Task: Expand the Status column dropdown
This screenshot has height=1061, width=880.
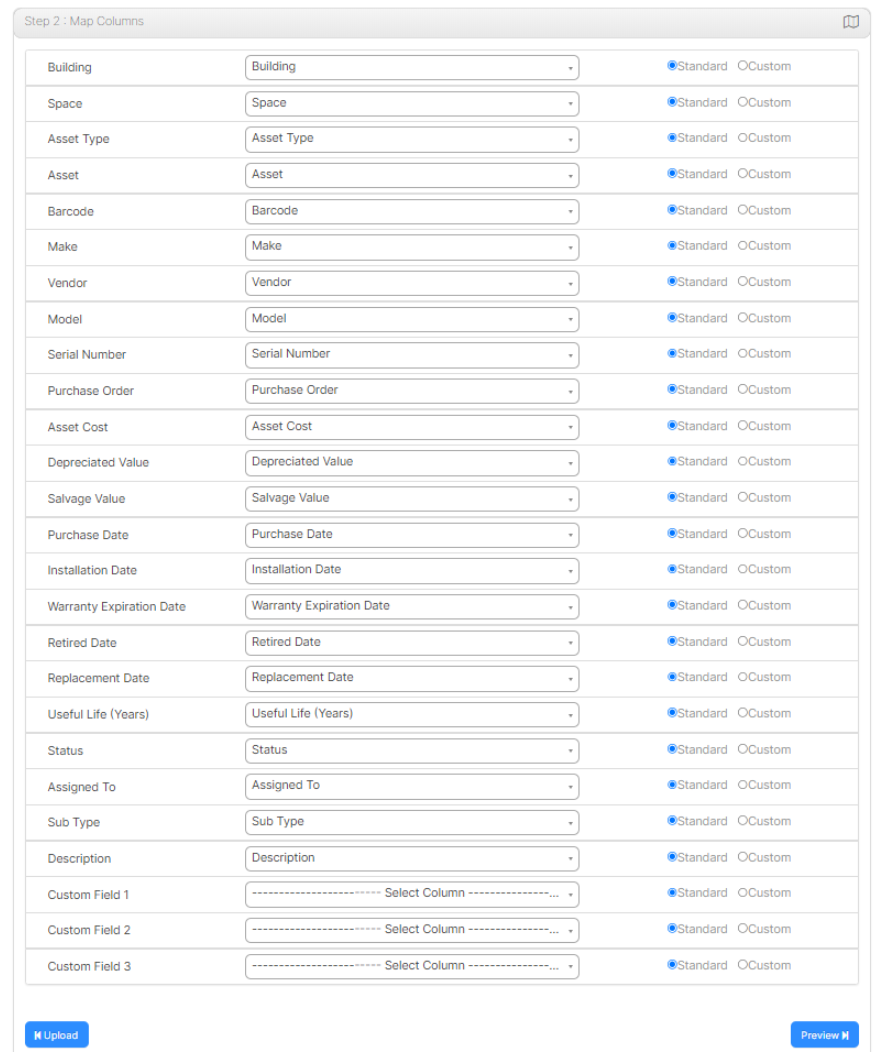Action: (412, 750)
